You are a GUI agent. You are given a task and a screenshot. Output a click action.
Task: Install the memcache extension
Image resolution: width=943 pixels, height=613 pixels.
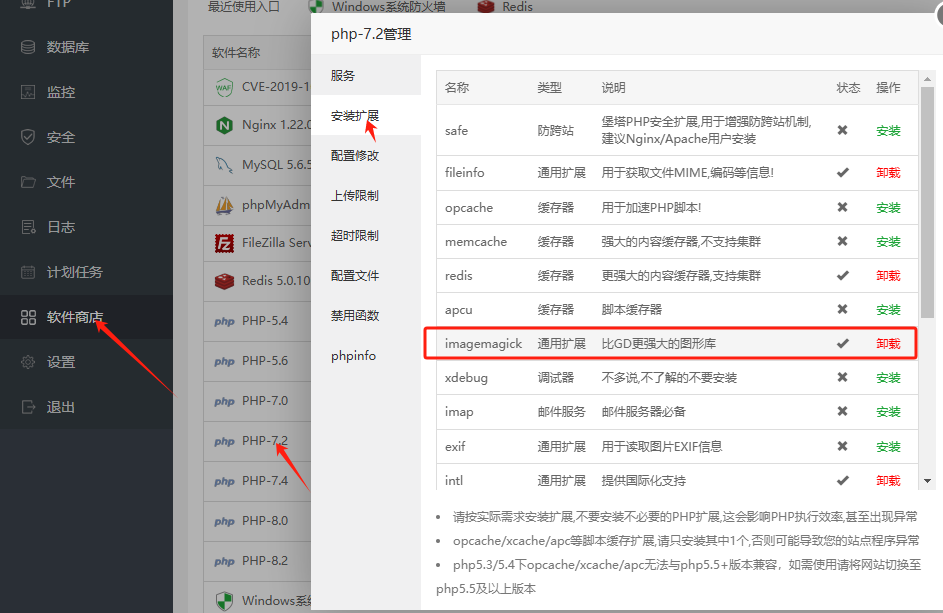tap(888, 242)
